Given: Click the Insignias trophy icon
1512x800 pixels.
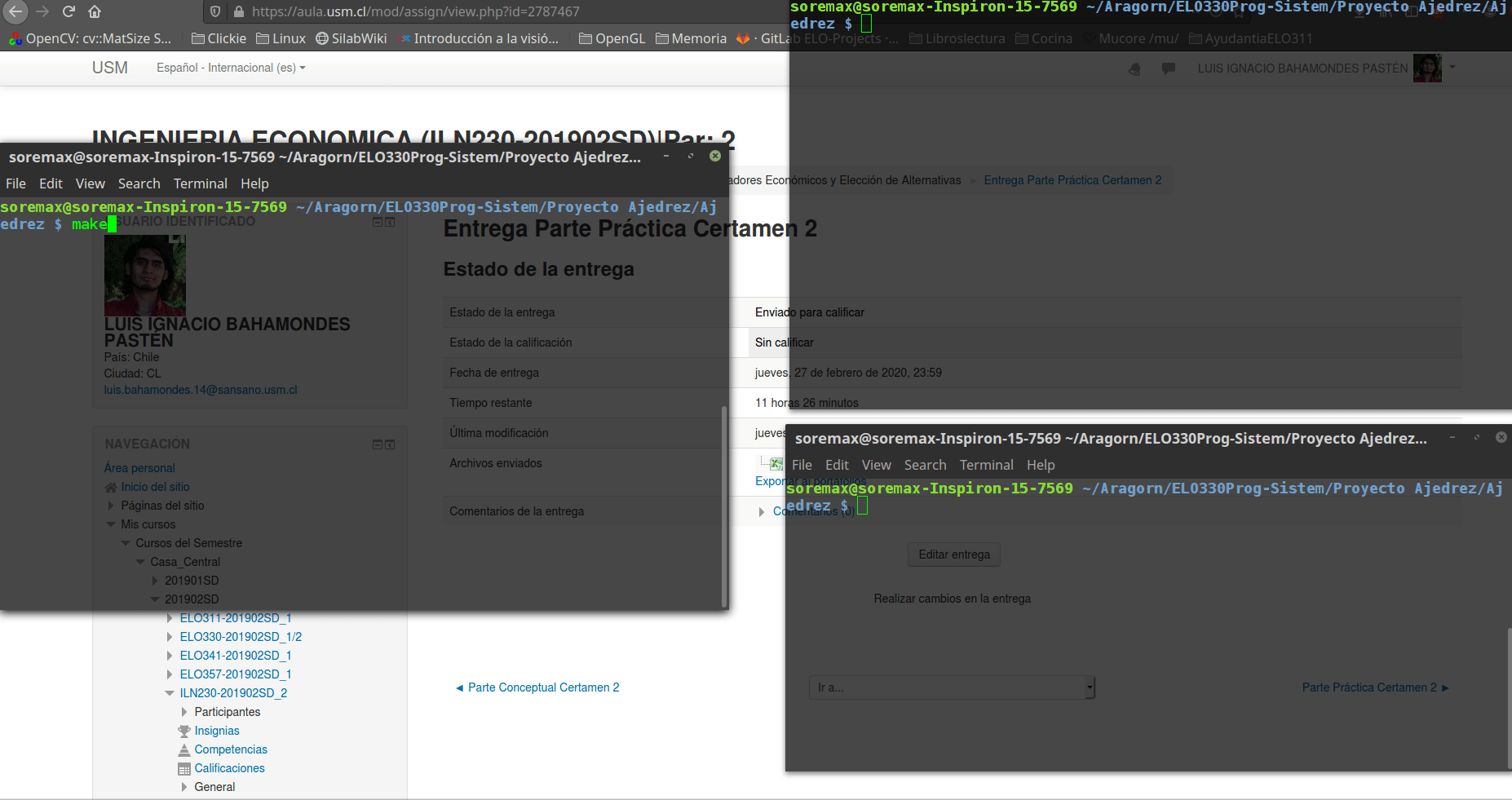Looking at the screenshot, I should (184, 731).
